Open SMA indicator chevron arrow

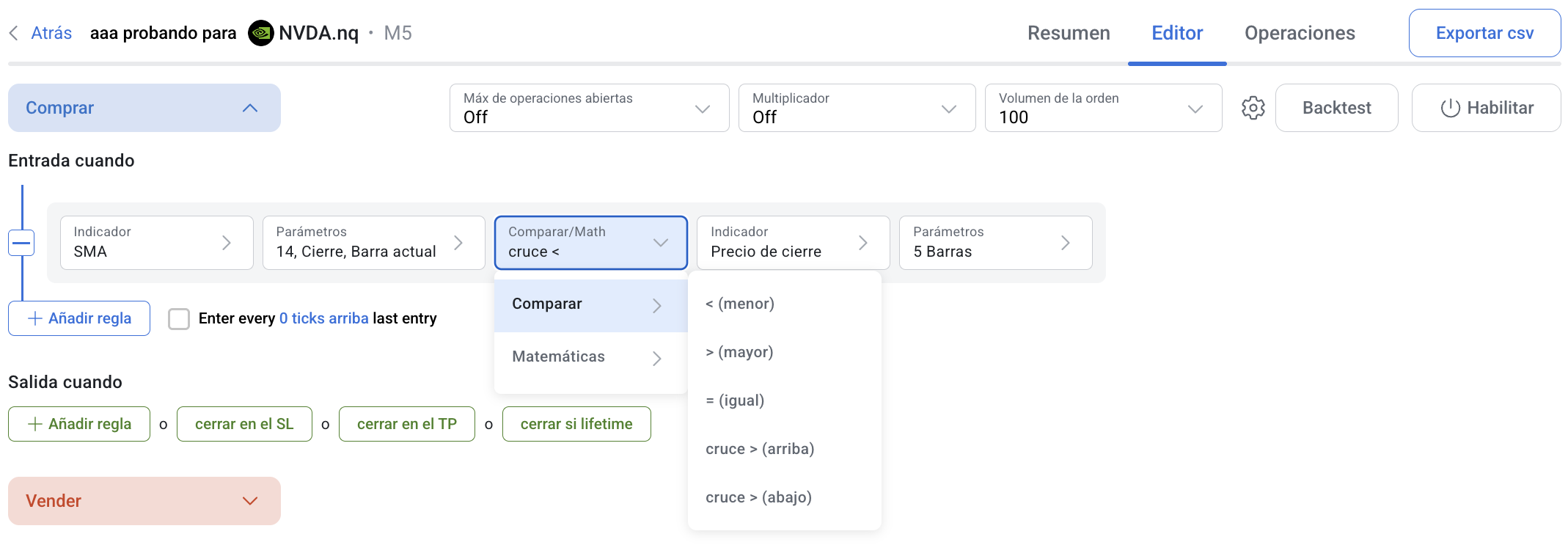[x=227, y=243]
